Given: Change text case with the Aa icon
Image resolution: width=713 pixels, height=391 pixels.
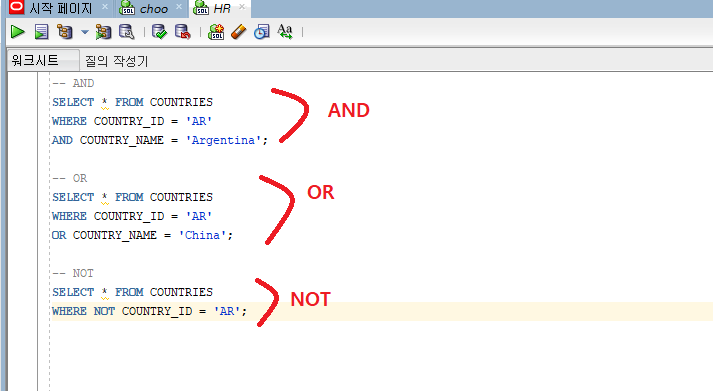Looking at the screenshot, I should (285, 32).
